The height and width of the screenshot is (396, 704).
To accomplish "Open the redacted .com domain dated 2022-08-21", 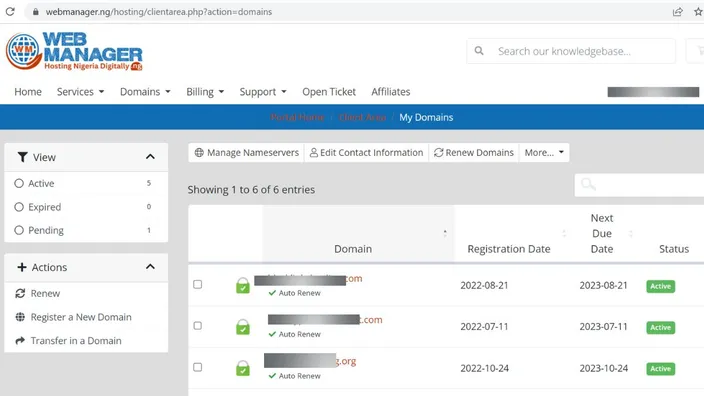I will coord(308,279).
